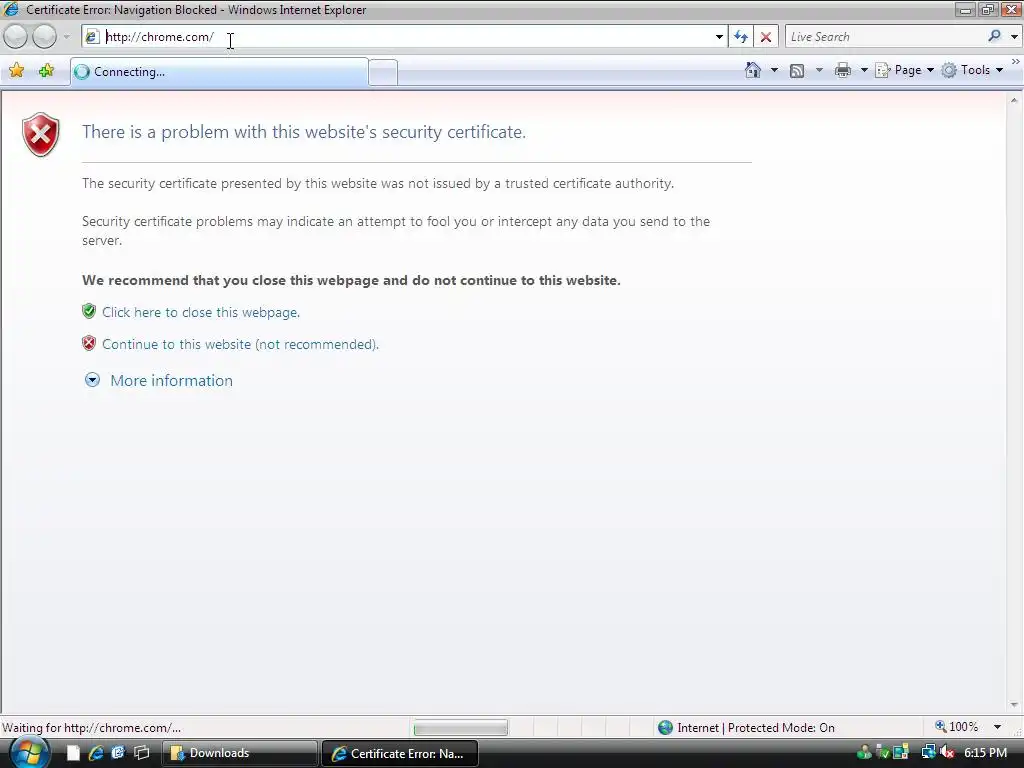Stop loading with the red X button
This screenshot has width=1024, height=768.
click(x=766, y=37)
